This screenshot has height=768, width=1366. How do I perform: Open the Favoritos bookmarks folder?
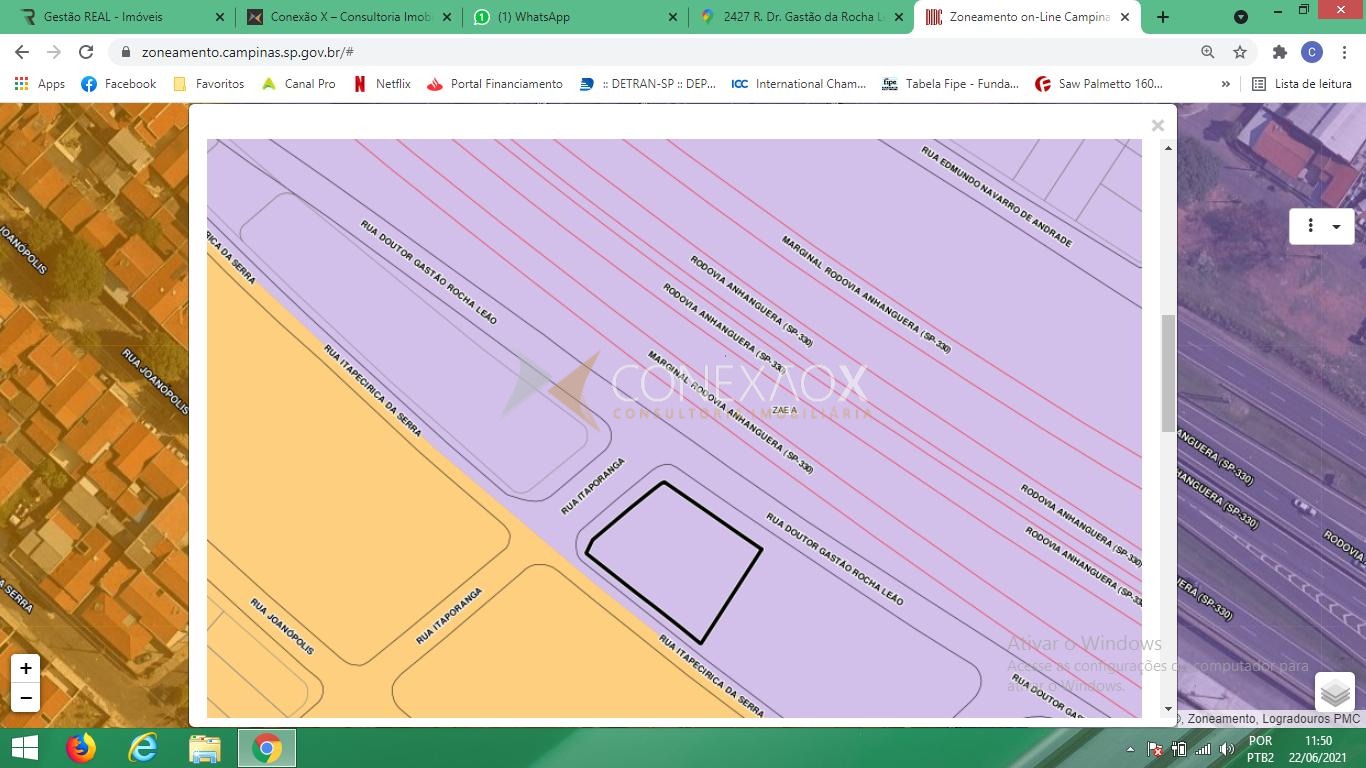208,84
